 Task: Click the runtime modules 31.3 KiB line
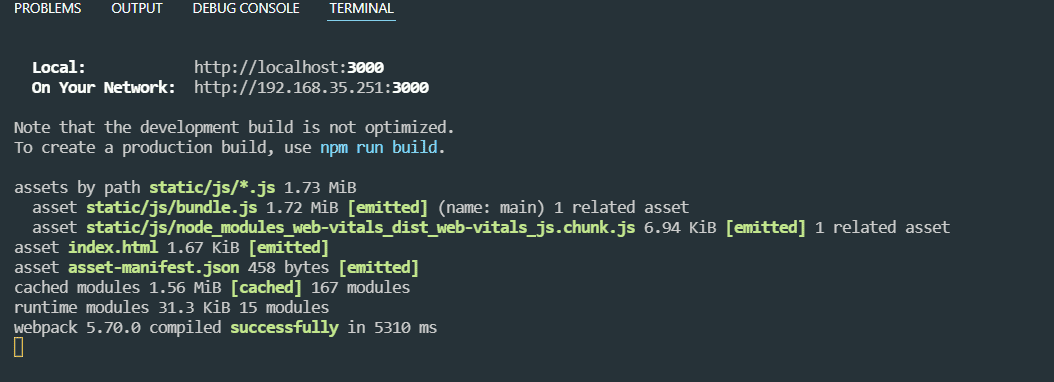pos(171,308)
